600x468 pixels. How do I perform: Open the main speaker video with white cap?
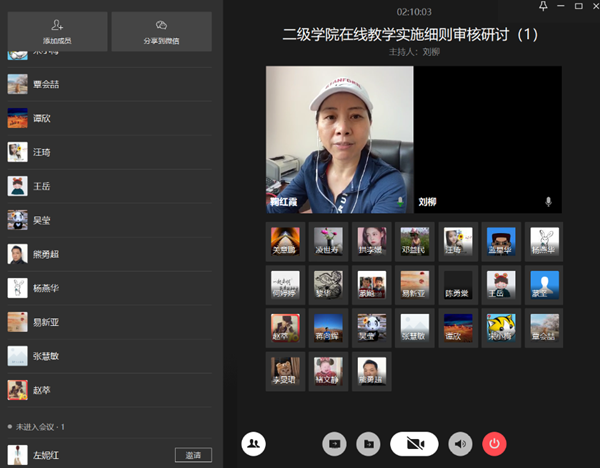339,139
